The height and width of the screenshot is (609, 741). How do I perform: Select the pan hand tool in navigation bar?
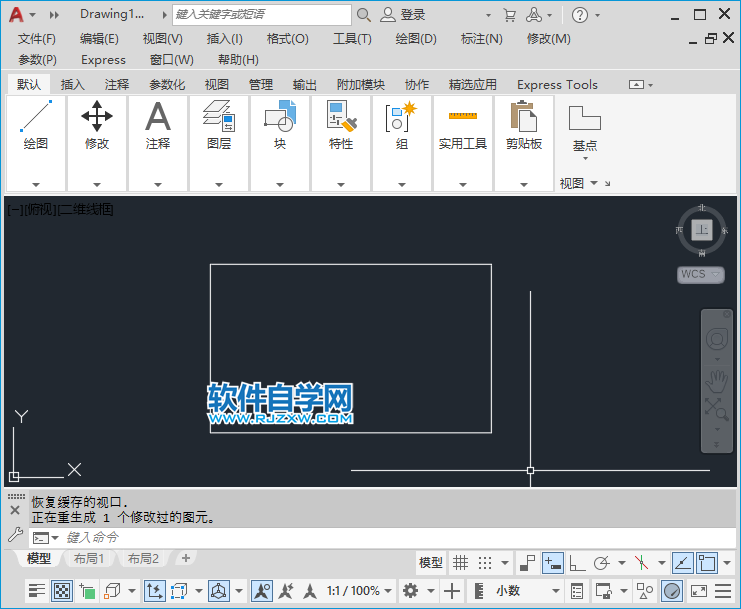tap(716, 381)
